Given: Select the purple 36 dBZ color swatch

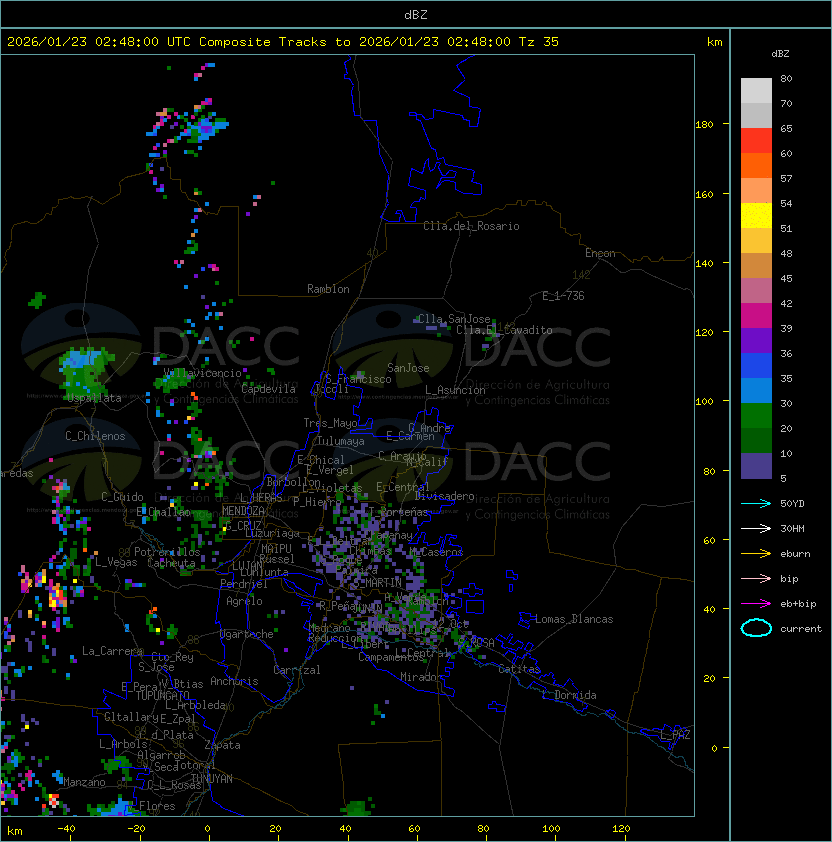Looking at the screenshot, I should click(x=756, y=341).
